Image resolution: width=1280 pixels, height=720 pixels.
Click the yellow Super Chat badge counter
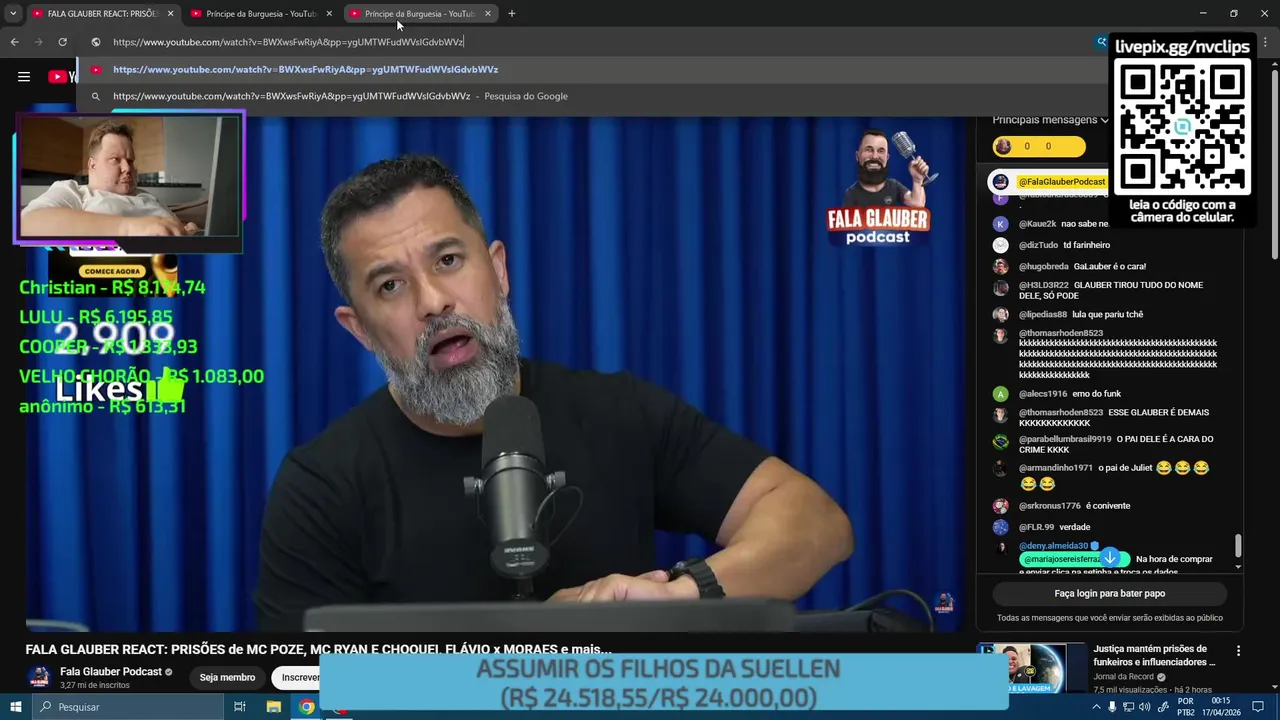[x=1038, y=146]
